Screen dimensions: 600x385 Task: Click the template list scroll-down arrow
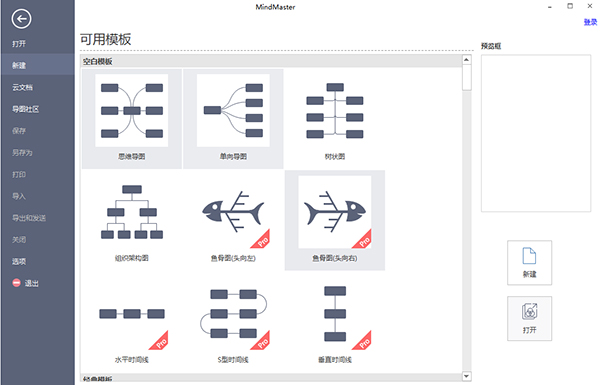(466, 376)
